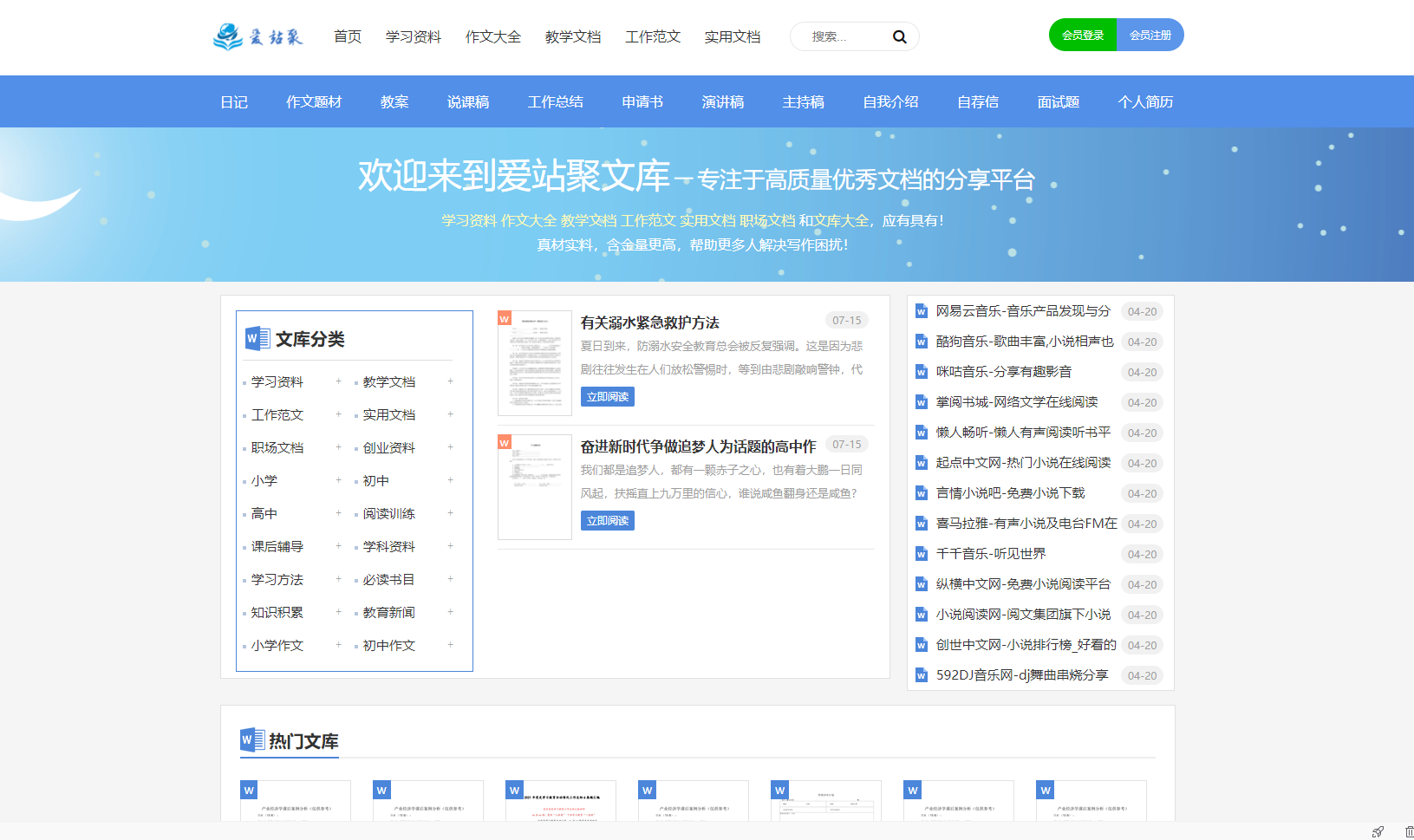The height and width of the screenshot is (840, 1414).
Task: Click the Word icon next to 言情小说吧 entry
Action: (921, 493)
